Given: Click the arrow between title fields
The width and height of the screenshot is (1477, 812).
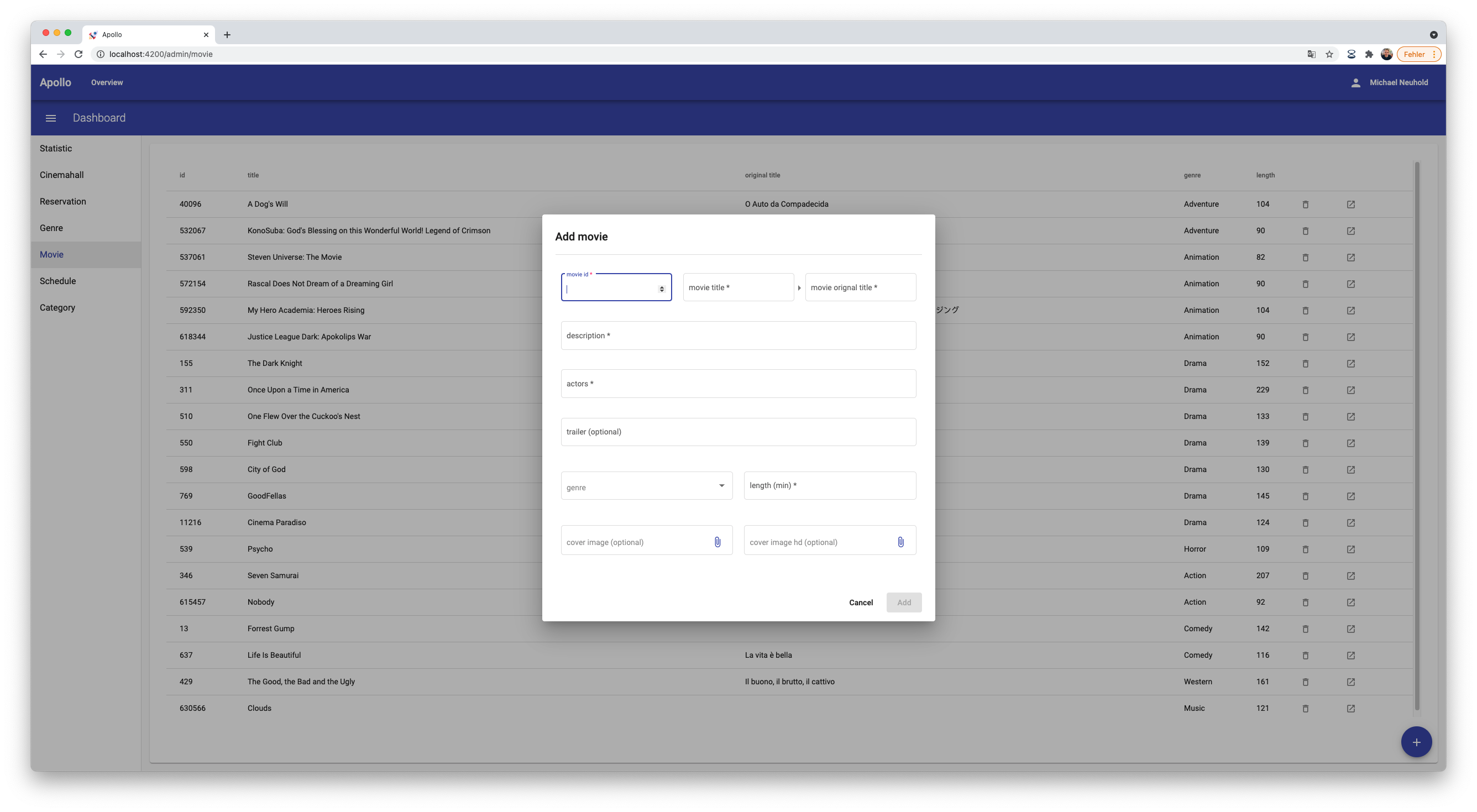Looking at the screenshot, I should point(799,288).
